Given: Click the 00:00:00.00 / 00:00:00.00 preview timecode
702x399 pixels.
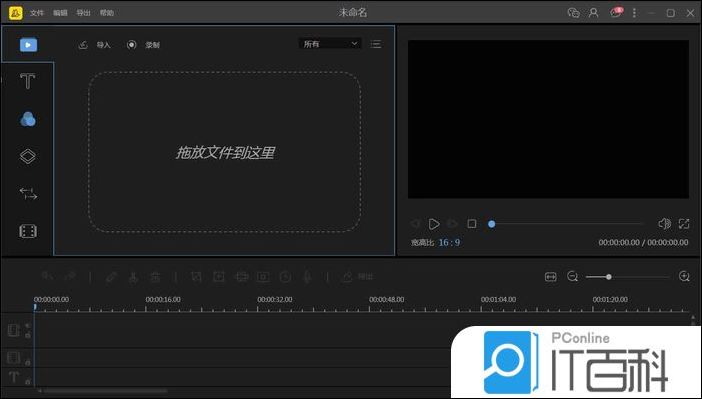Looking at the screenshot, I should (x=643, y=242).
